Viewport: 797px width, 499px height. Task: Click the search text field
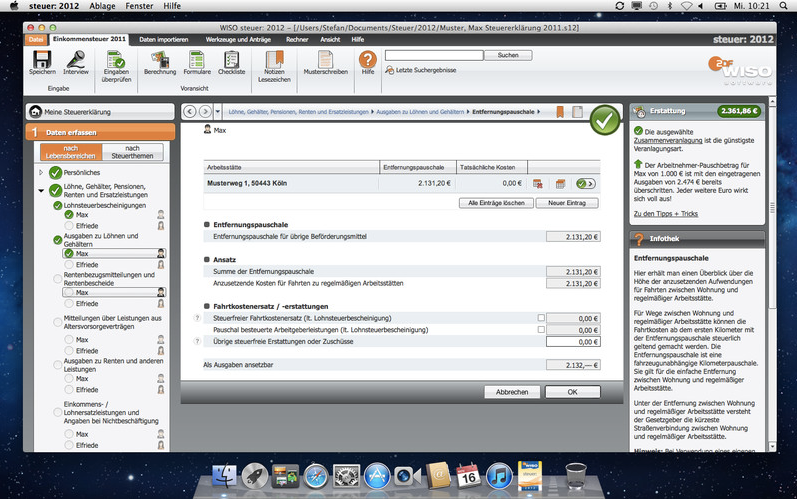click(x=434, y=55)
